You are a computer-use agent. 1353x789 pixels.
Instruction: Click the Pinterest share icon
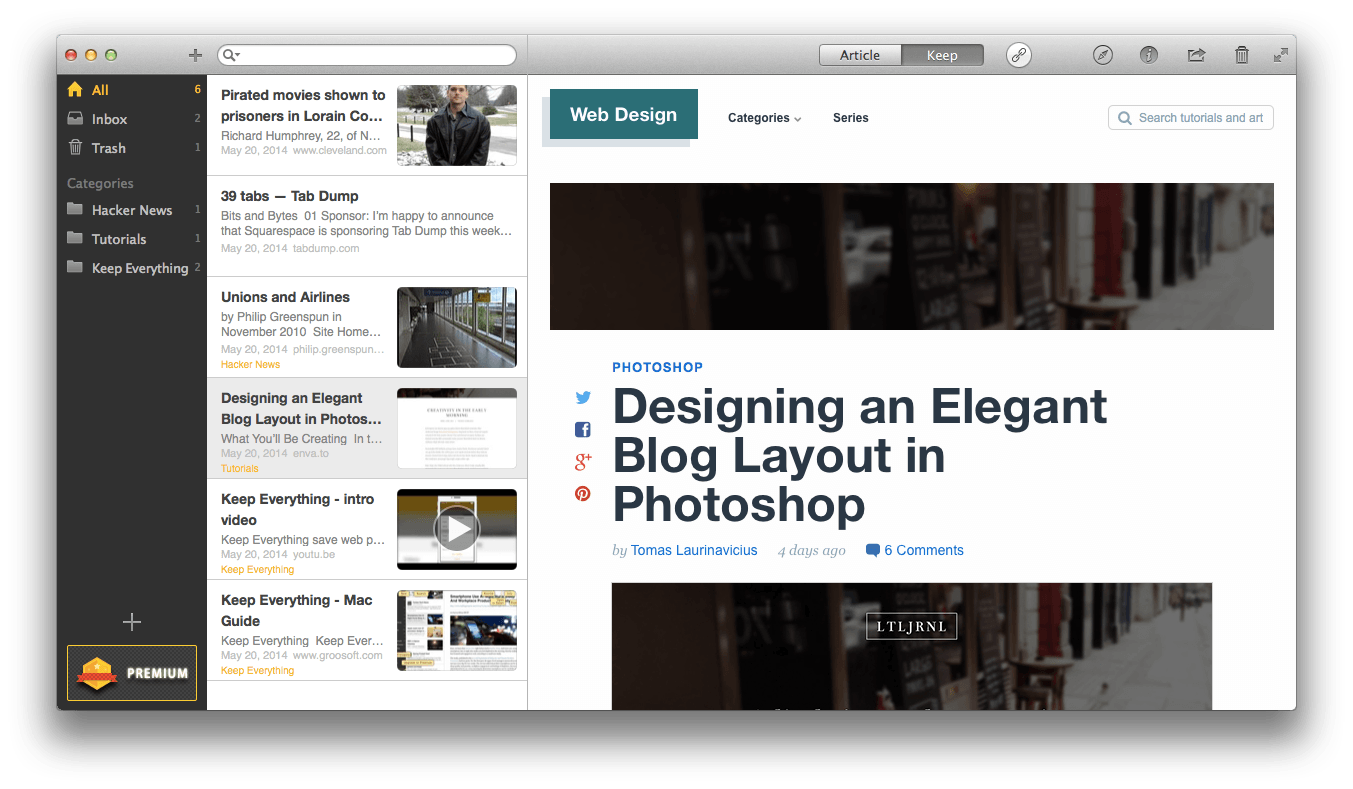[x=583, y=494]
